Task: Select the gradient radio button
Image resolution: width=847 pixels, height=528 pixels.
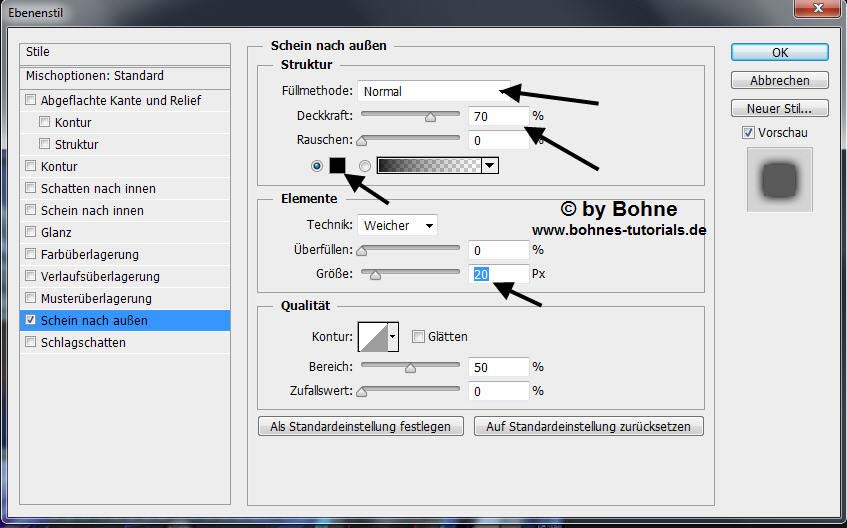Action: pyautogui.click(x=364, y=166)
